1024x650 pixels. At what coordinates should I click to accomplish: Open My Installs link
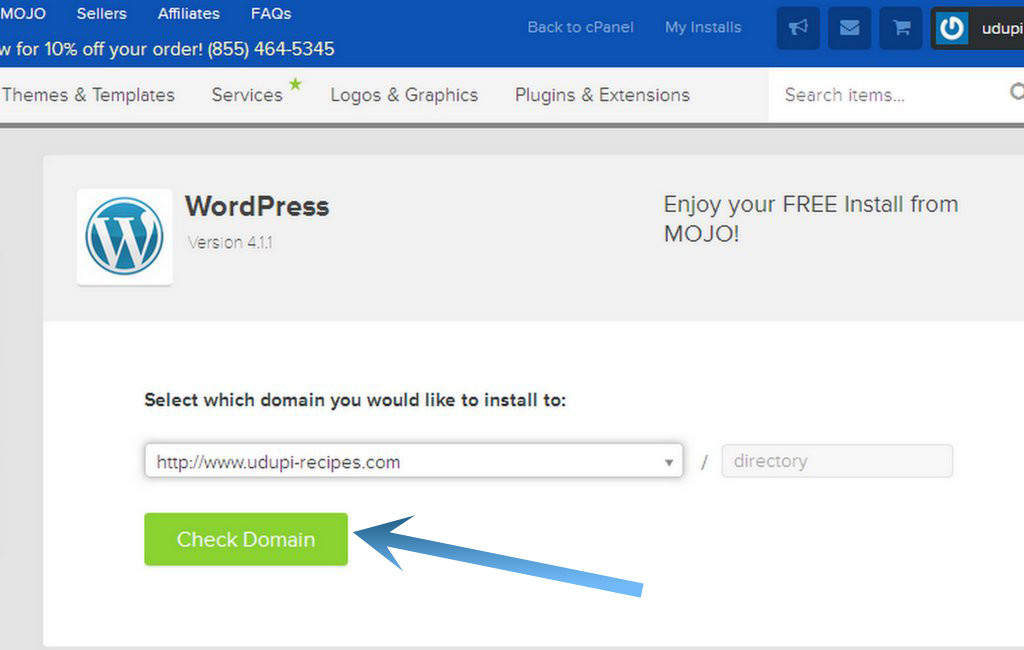pos(703,27)
